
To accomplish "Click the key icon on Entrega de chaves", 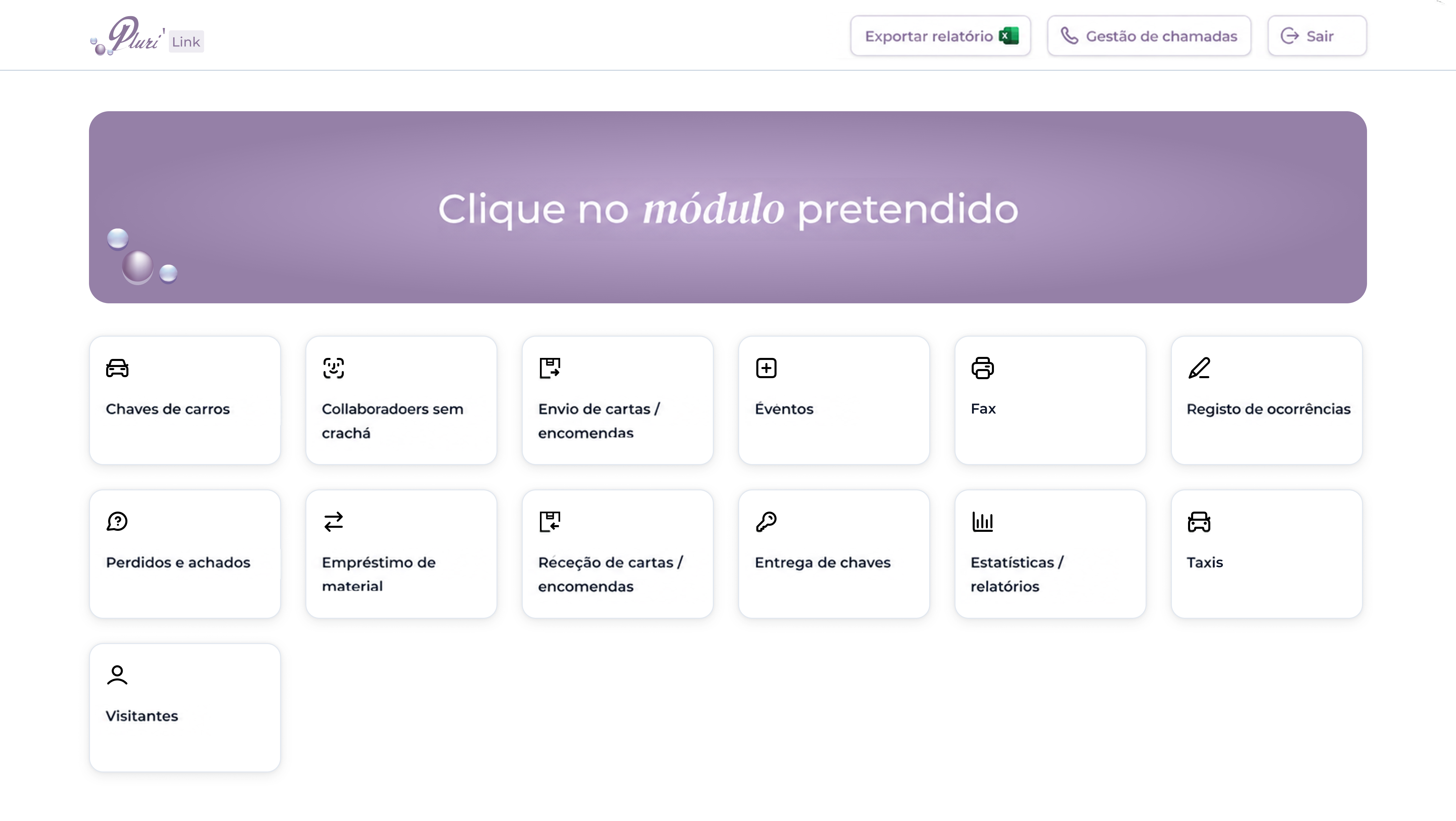I will coord(766,521).
